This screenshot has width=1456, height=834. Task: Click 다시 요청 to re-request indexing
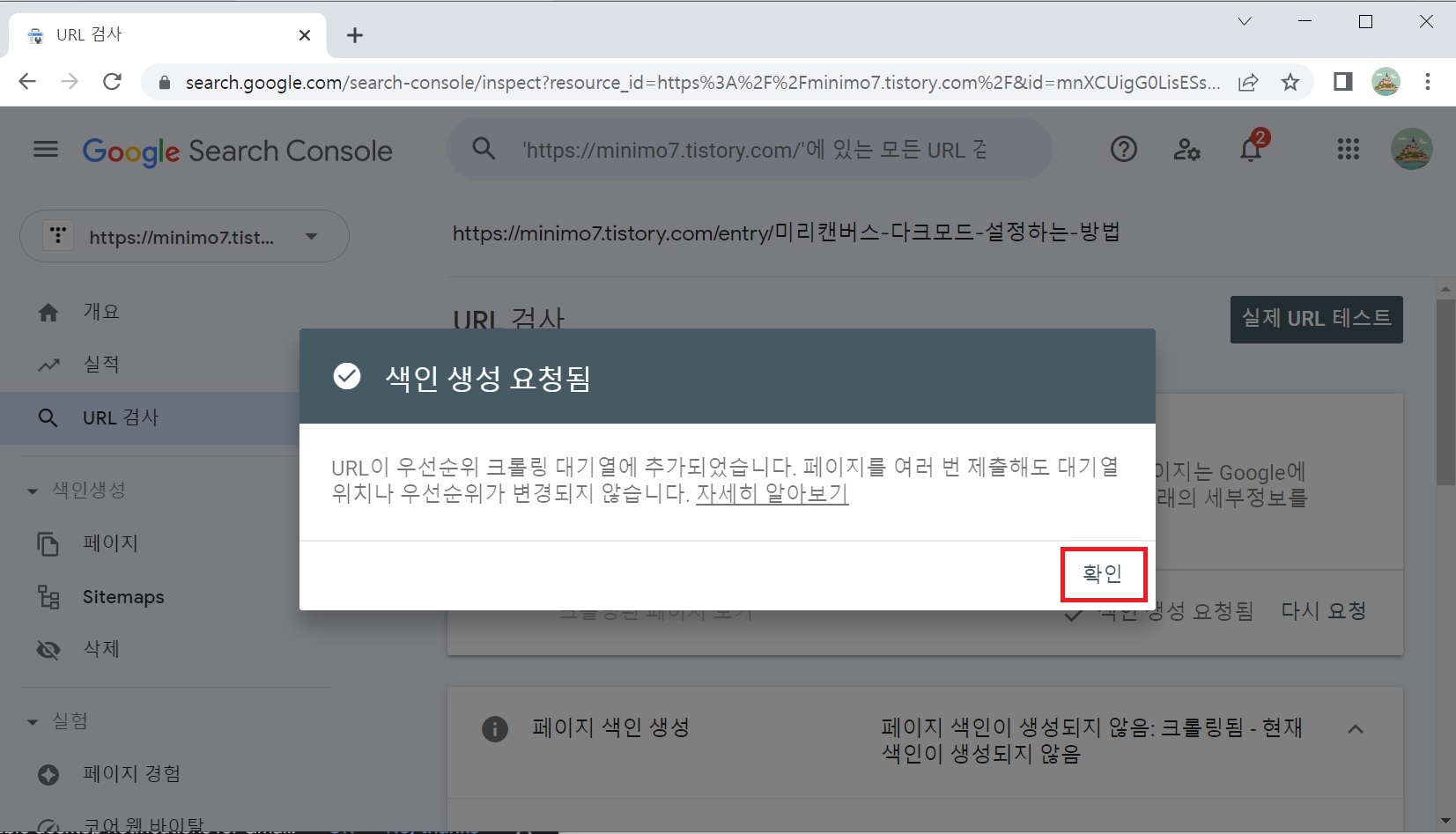(1323, 610)
